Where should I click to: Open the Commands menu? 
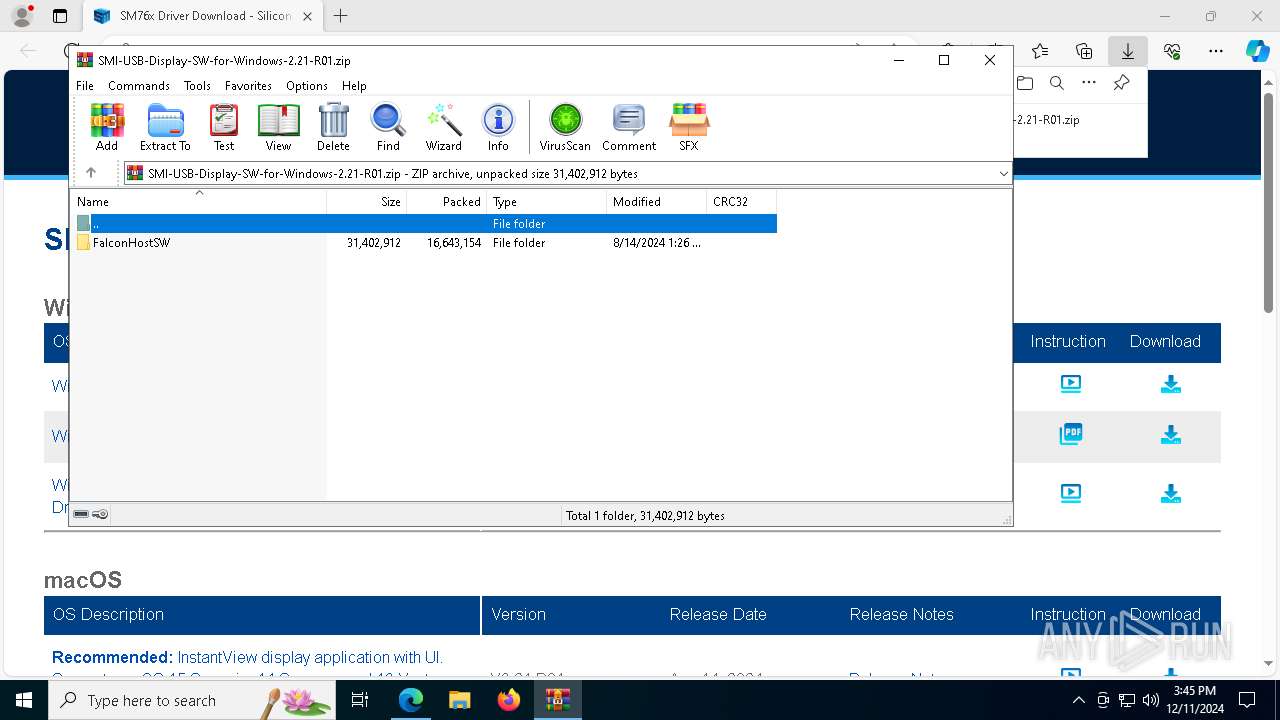coord(139,86)
